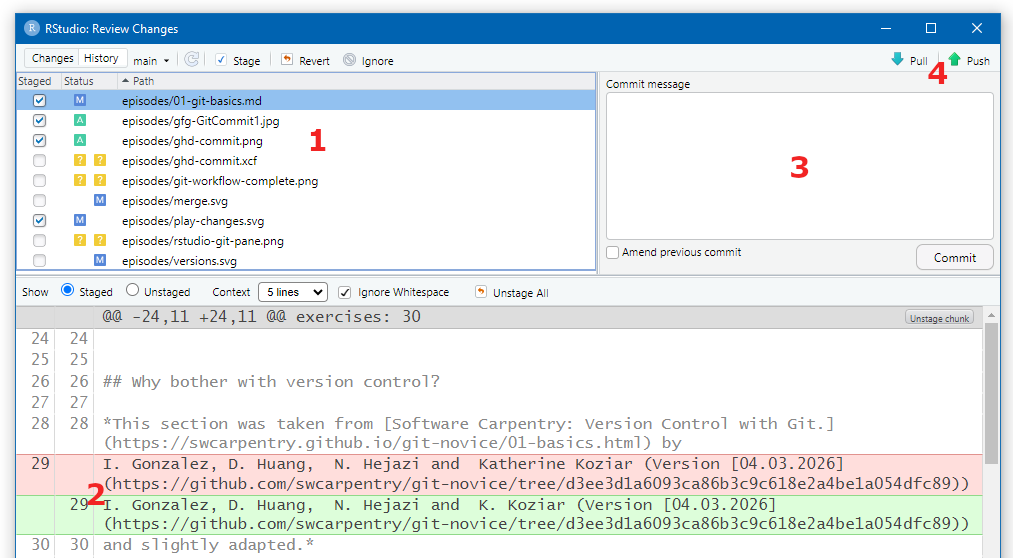Select file row episodes/rstudio-git-pane.png
This screenshot has height=558, width=1013.
pyautogui.click(x=306, y=241)
